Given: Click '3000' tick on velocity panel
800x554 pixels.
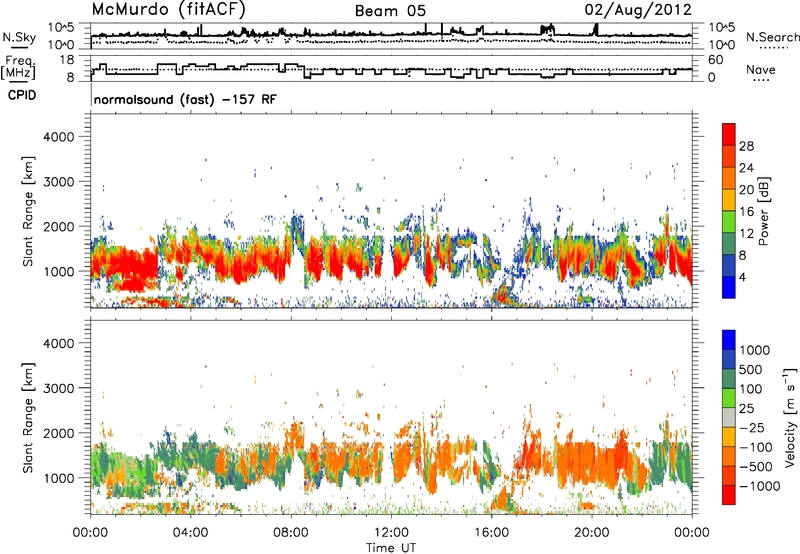Looking at the screenshot, I should 58,388.
